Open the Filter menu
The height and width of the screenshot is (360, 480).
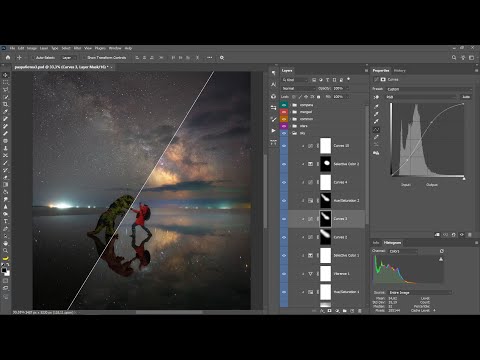tap(77, 48)
